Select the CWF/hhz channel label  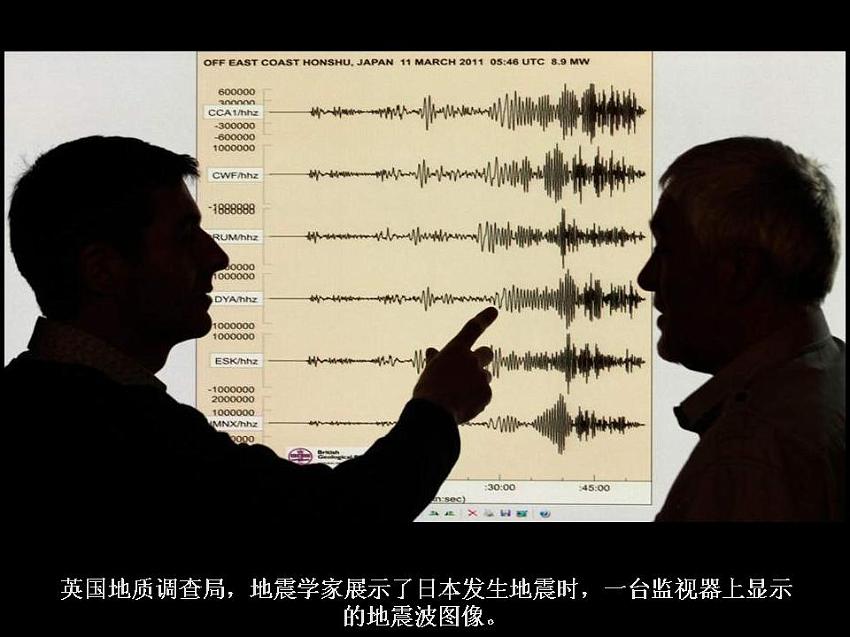click(x=236, y=175)
